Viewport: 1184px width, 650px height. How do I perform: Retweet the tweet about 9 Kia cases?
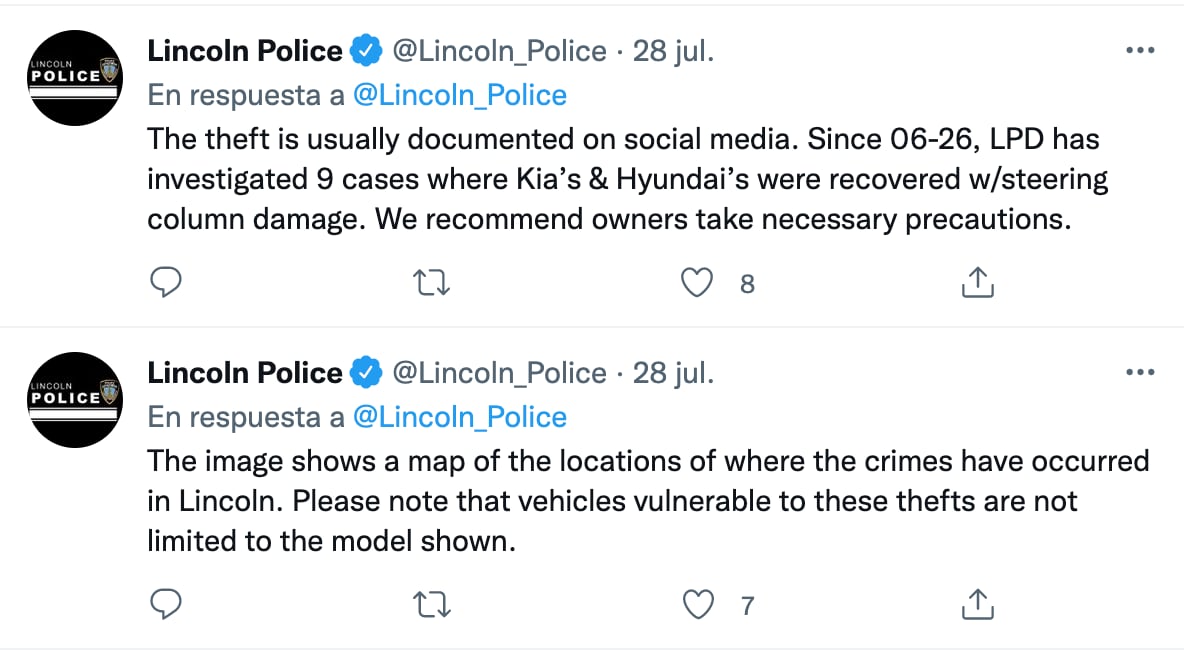tap(432, 284)
